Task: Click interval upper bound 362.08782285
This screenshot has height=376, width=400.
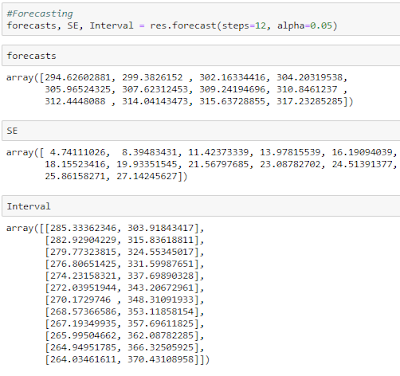Action: pyautogui.click(x=160, y=336)
